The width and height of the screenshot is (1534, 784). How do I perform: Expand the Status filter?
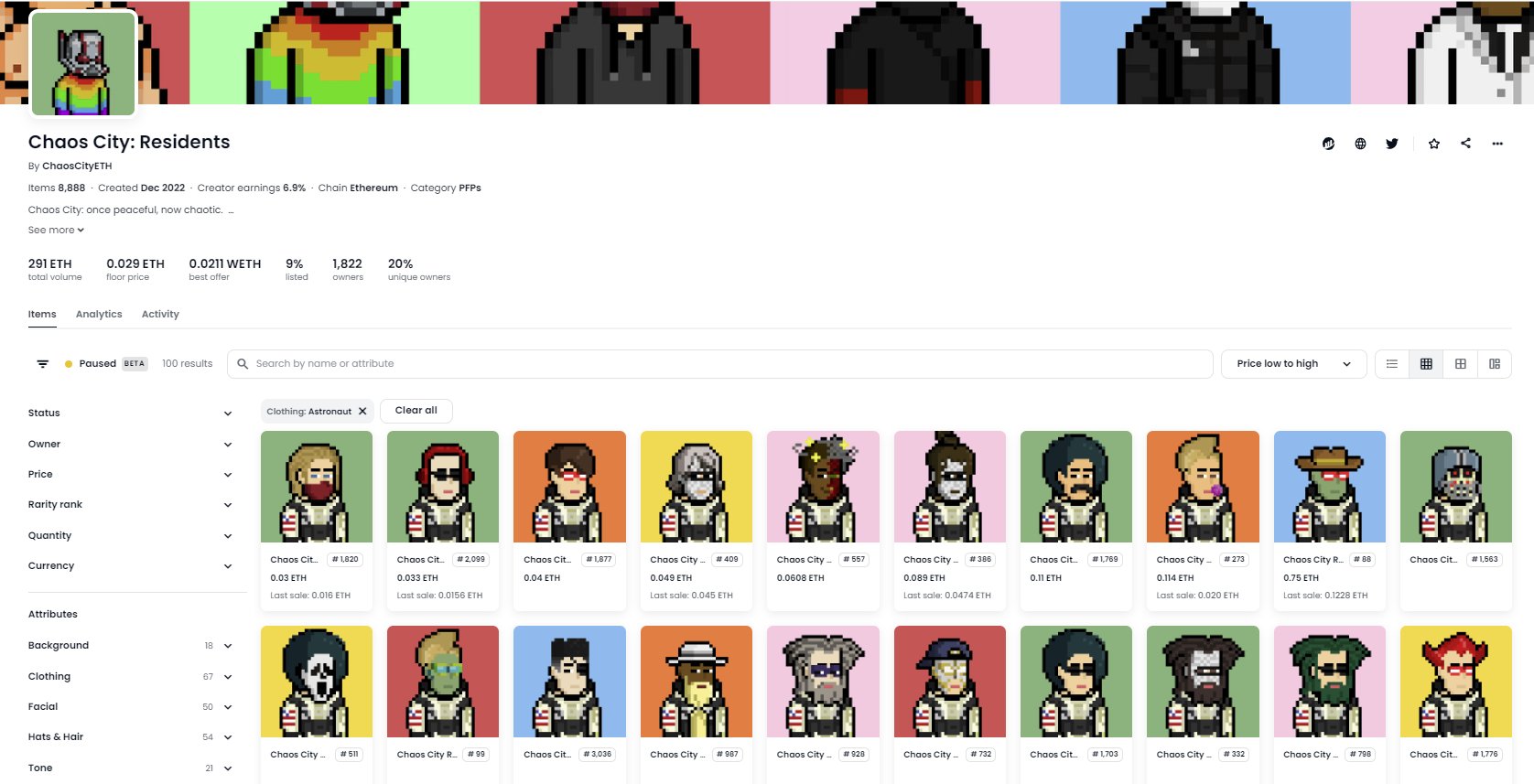(130, 413)
